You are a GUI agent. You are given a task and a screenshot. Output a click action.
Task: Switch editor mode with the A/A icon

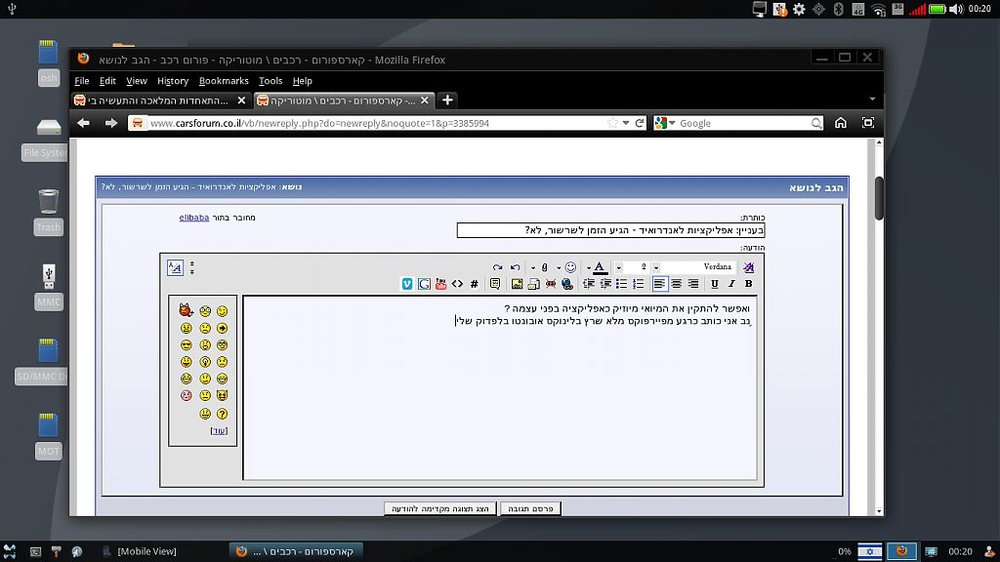coord(175,268)
